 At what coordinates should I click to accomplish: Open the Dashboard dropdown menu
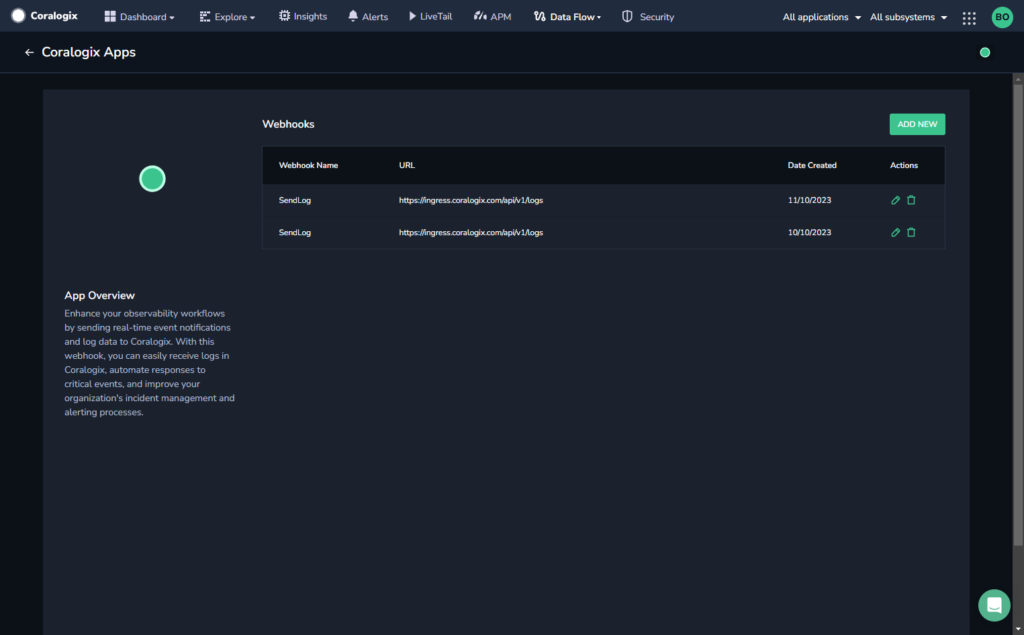click(139, 16)
